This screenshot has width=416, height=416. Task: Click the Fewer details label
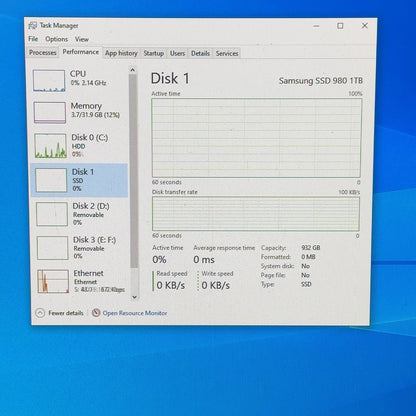point(66,313)
